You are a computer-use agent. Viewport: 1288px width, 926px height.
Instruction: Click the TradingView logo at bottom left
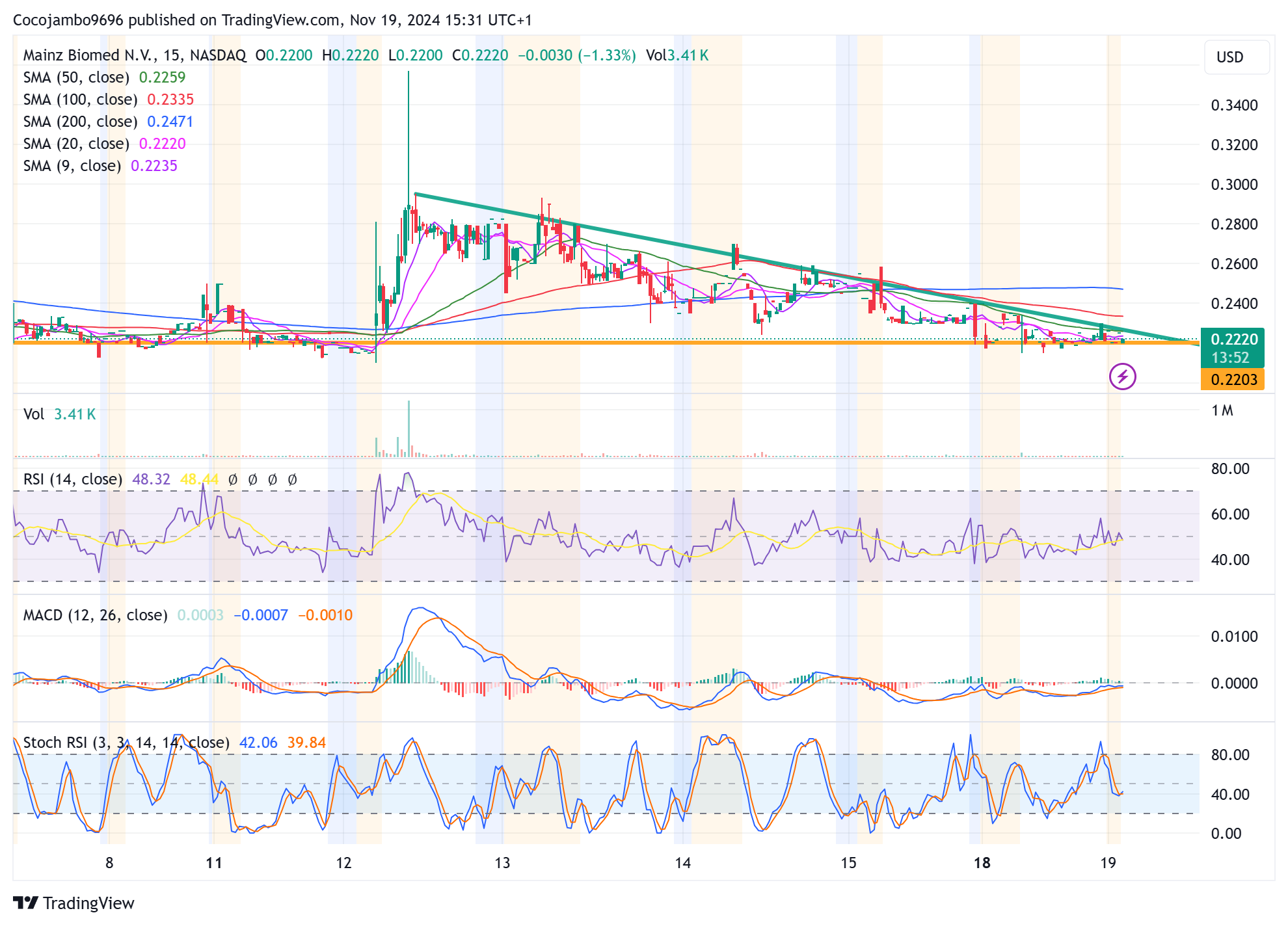point(74,903)
